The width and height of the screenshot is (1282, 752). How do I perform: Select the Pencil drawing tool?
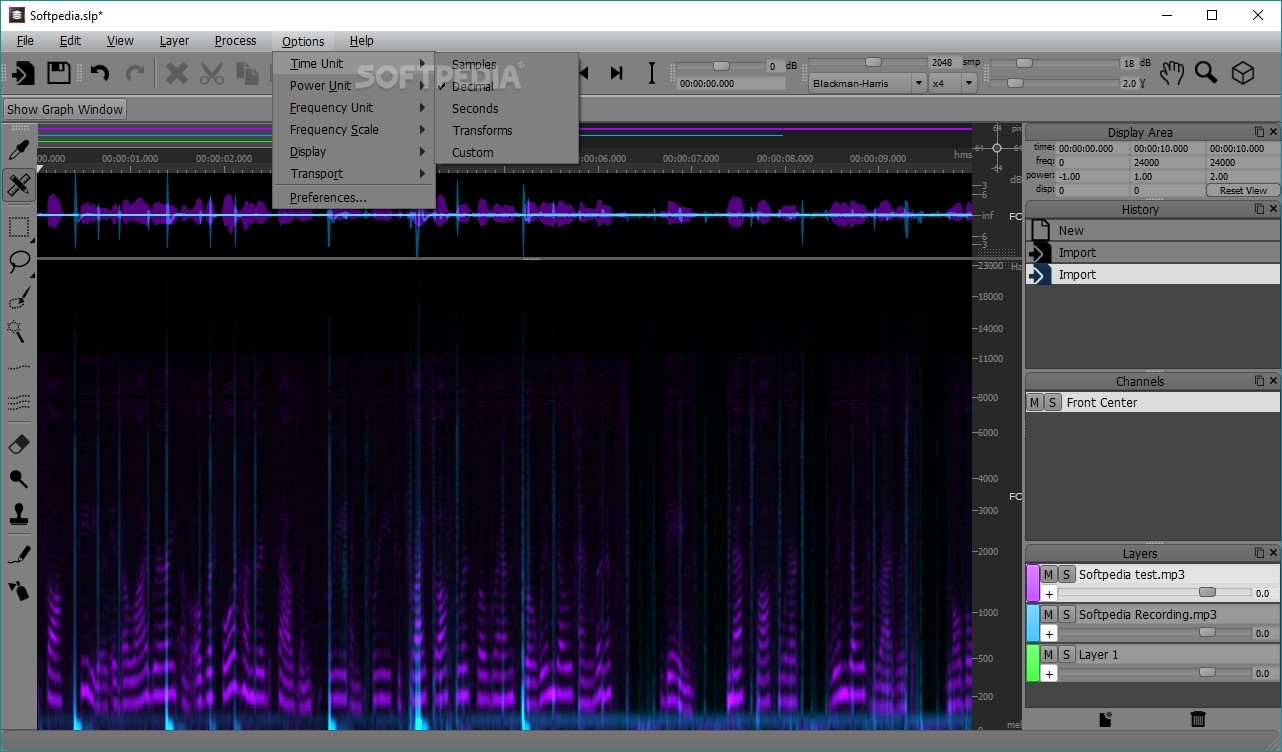point(19,553)
